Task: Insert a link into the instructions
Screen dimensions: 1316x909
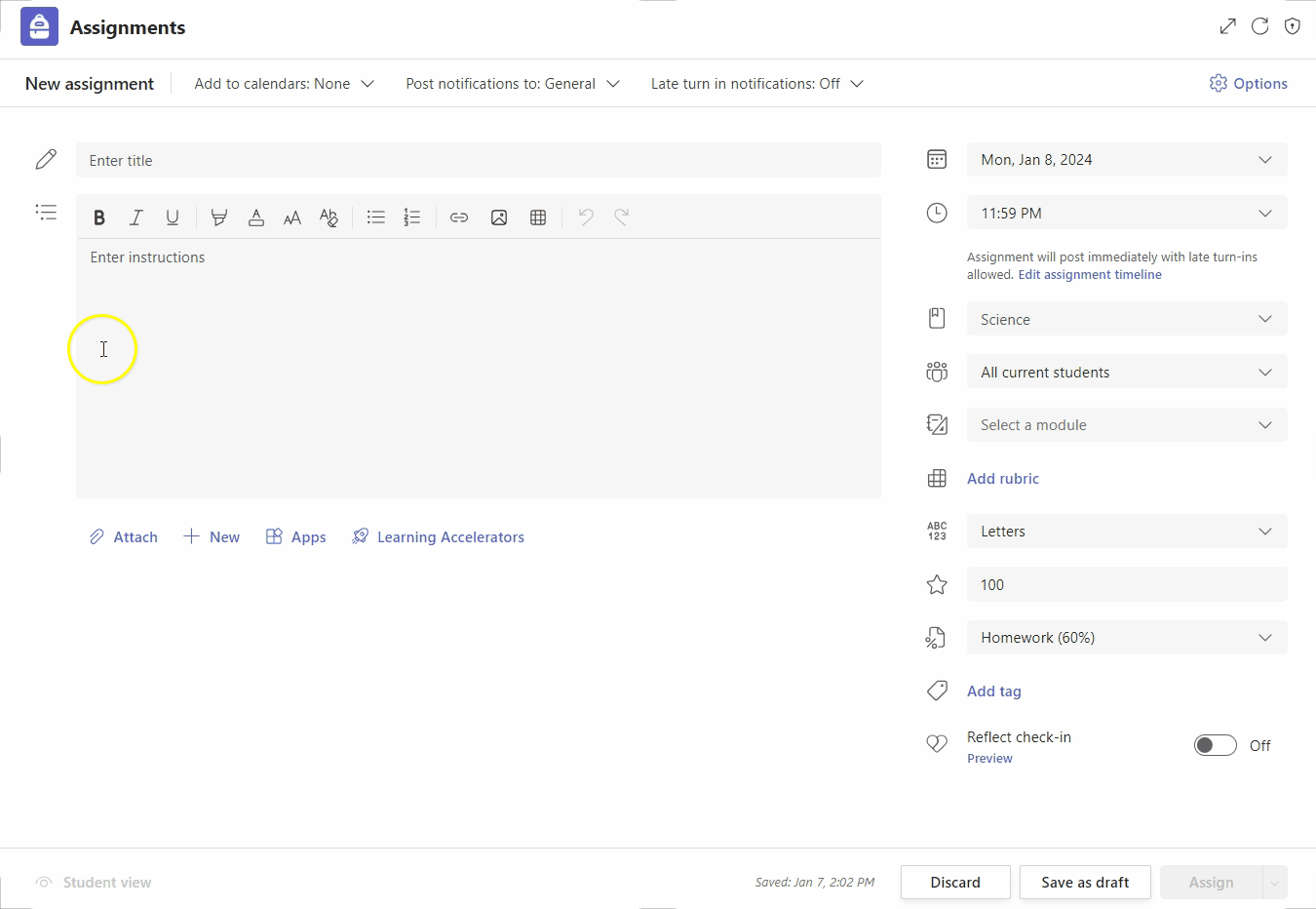Action: pyautogui.click(x=459, y=217)
